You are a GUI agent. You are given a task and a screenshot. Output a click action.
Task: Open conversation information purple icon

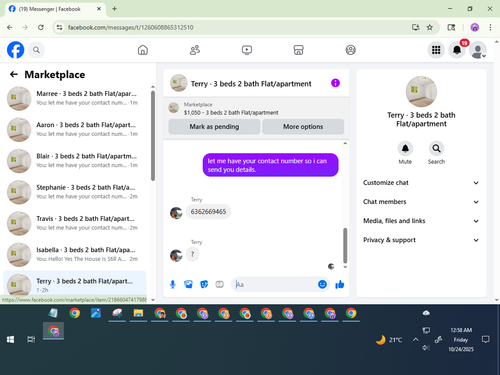point(335,83)
